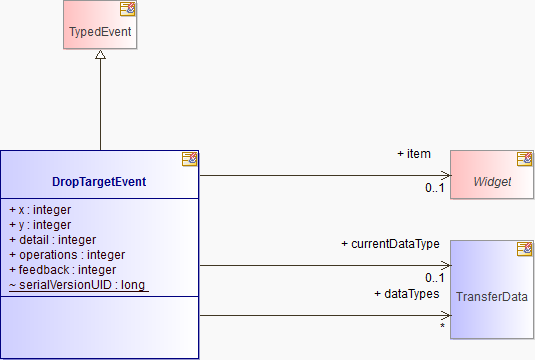Click the class icon on the Widget box
535x360 pixels.
point(524,159)
